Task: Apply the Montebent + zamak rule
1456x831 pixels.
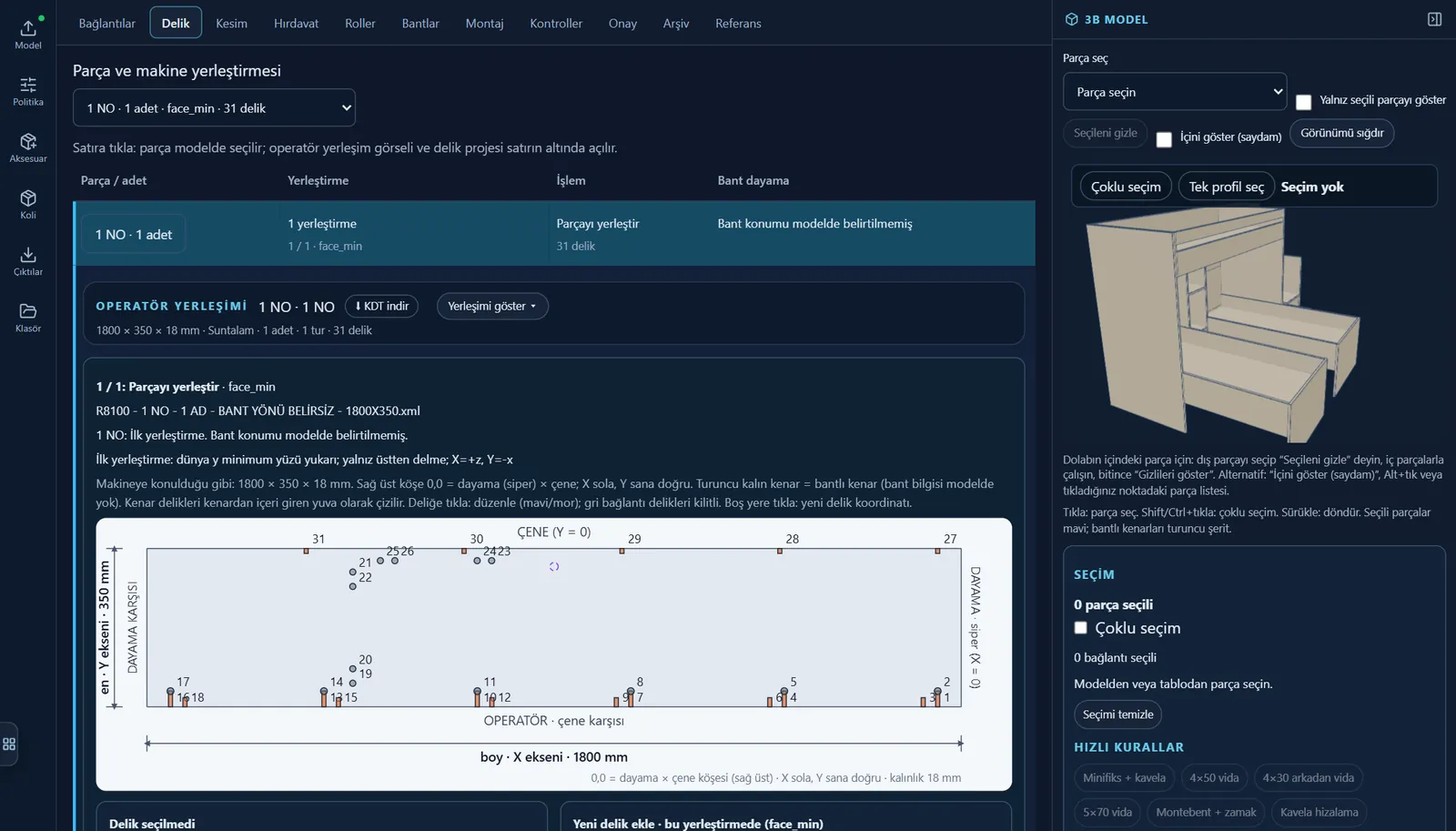Action: tap(1206, 812)
